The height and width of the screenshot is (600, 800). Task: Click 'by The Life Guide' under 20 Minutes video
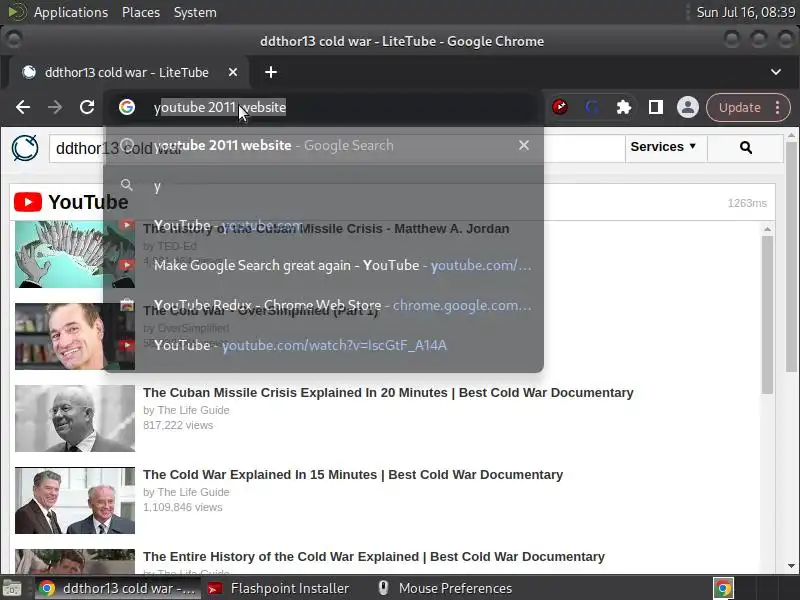coord(186,410)
